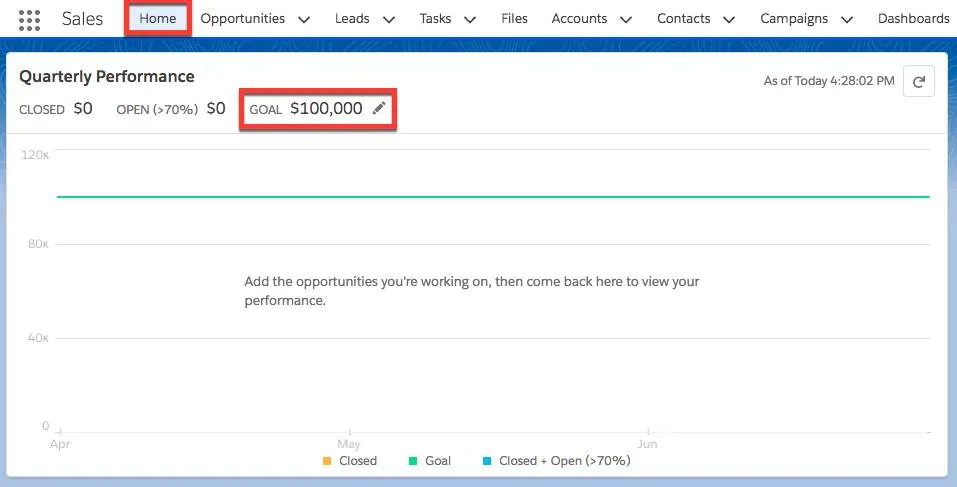Open the Dashboards tab
The width and height of the screenshot is (957, 487).
point(914,18)
